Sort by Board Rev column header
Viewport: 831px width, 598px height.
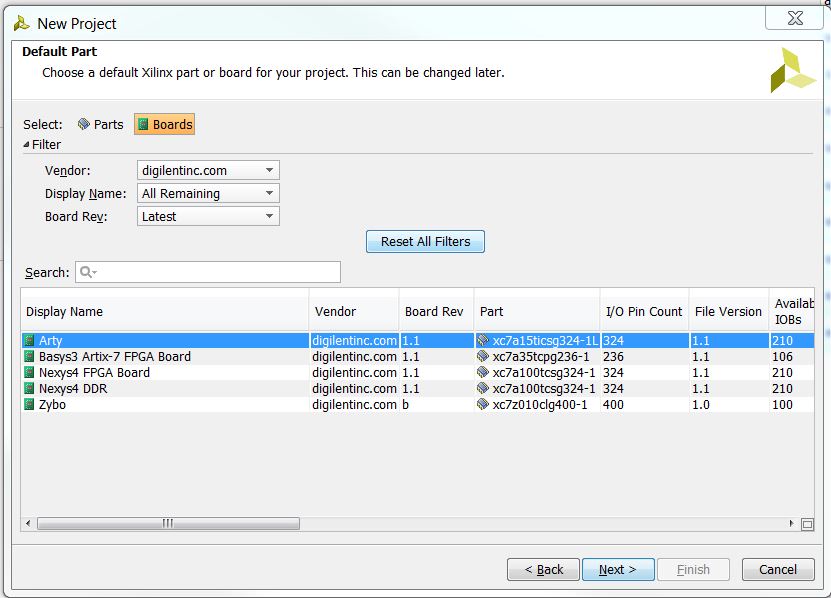[x=436, y=312]
